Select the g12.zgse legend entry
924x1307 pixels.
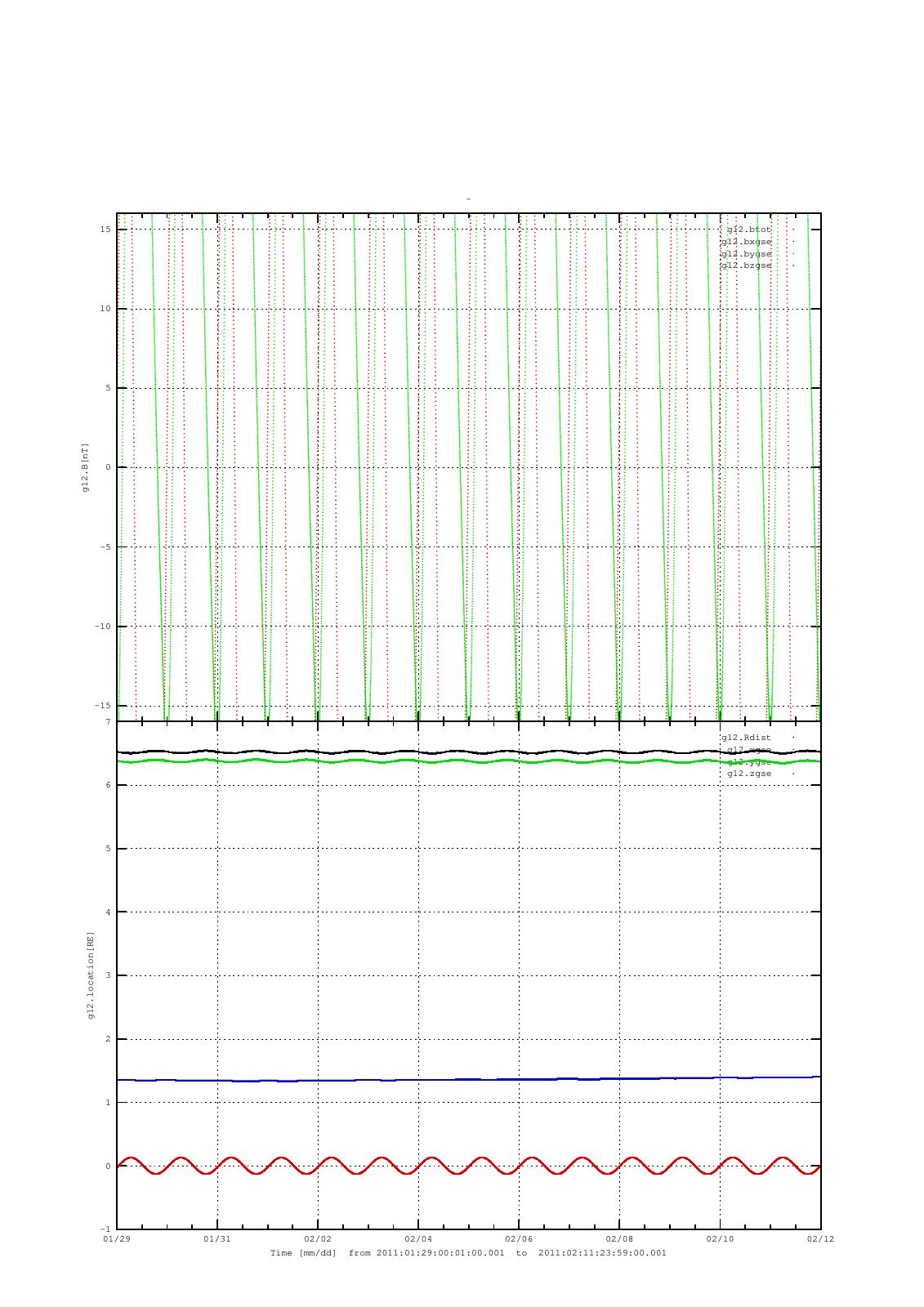click(749, 774)
